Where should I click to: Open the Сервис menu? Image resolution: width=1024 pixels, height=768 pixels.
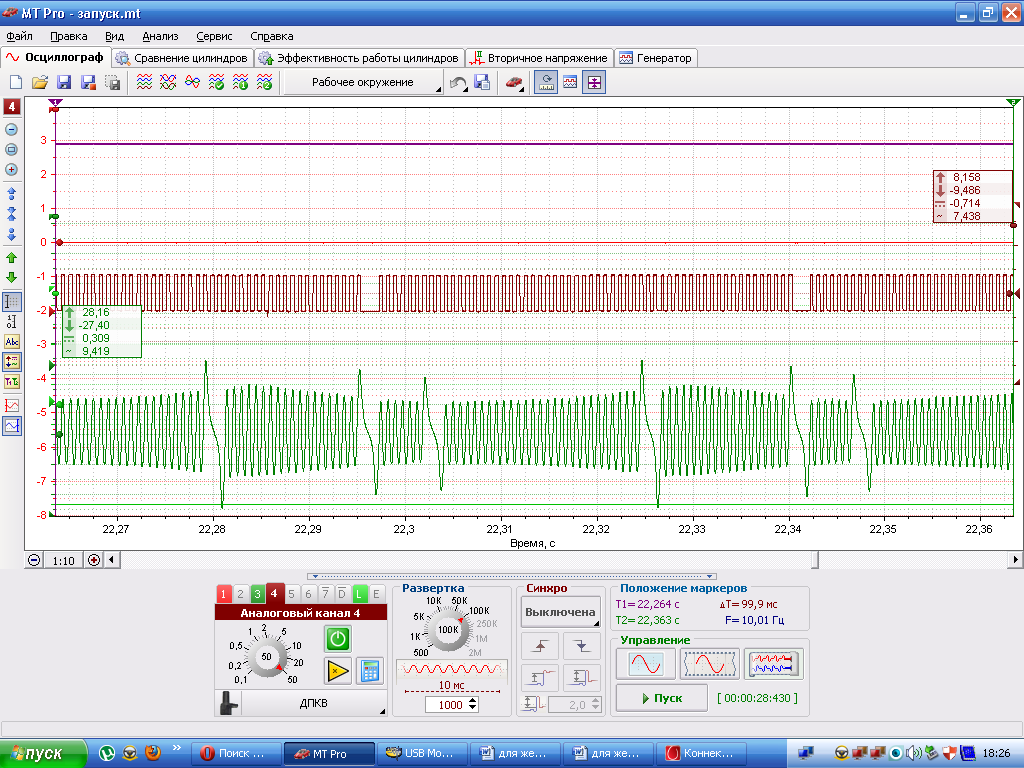[214, 37]
